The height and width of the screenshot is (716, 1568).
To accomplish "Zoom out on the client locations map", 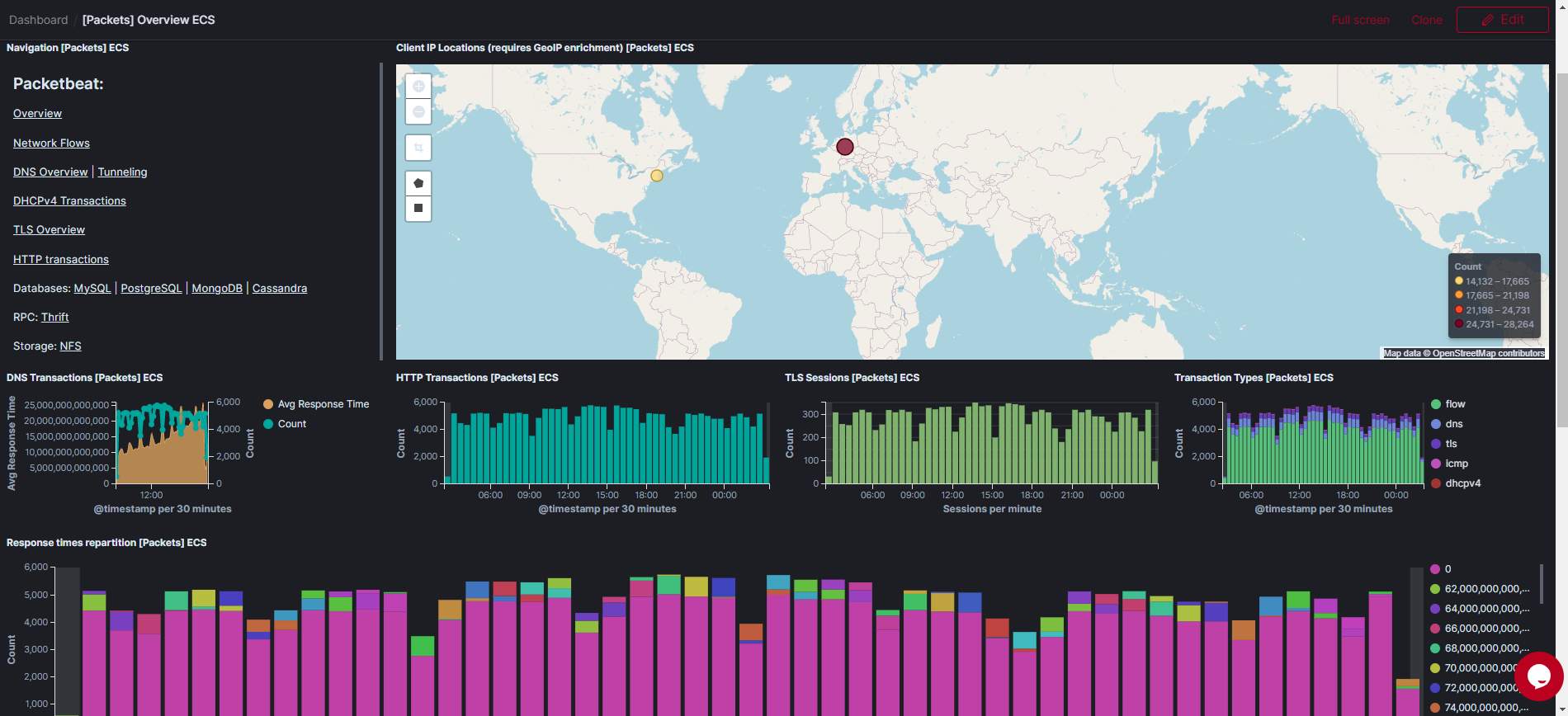I will [x=418, y=112].
